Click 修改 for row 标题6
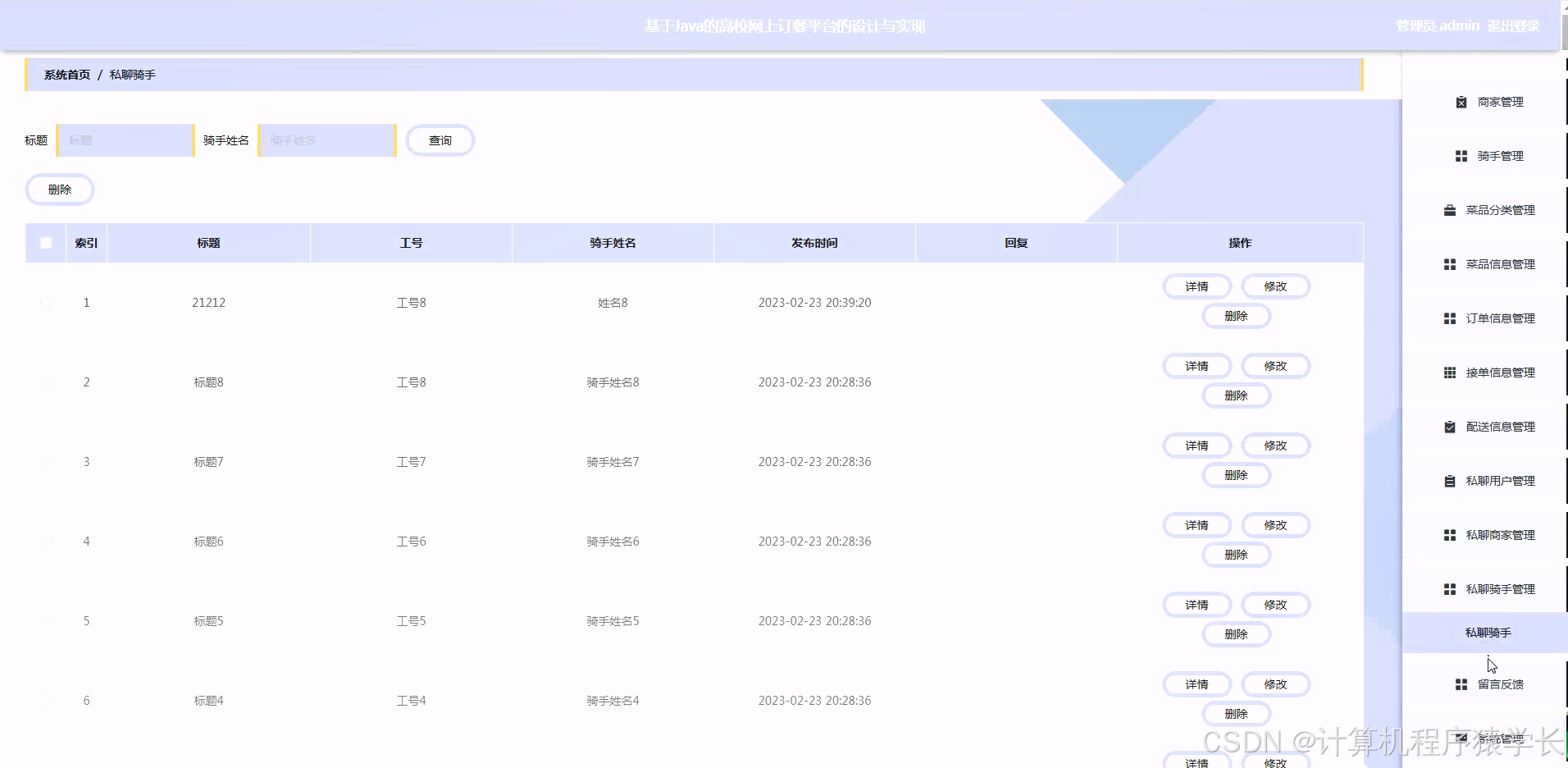 tap(1275, 525)
